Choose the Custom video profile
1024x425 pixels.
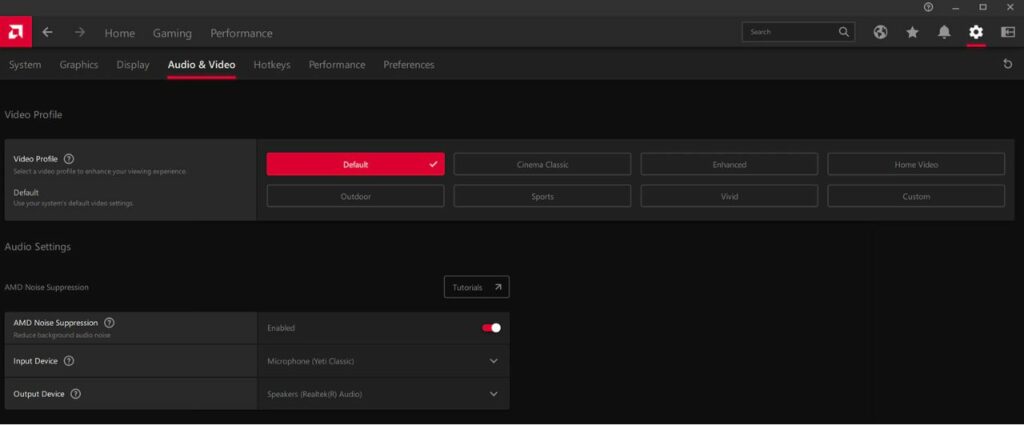click(x=916, y=197)
